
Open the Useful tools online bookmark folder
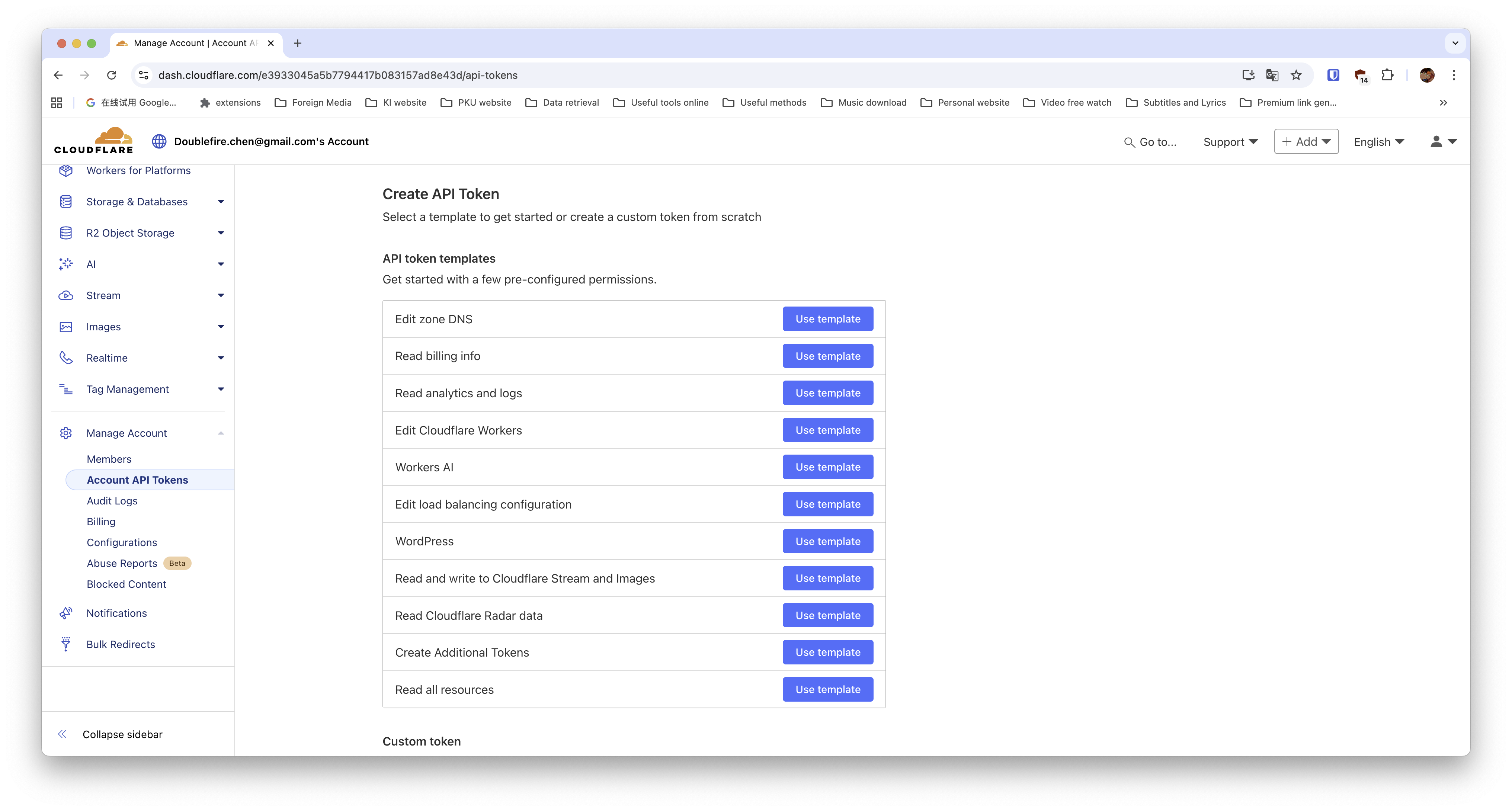click(x=661, y=103)
